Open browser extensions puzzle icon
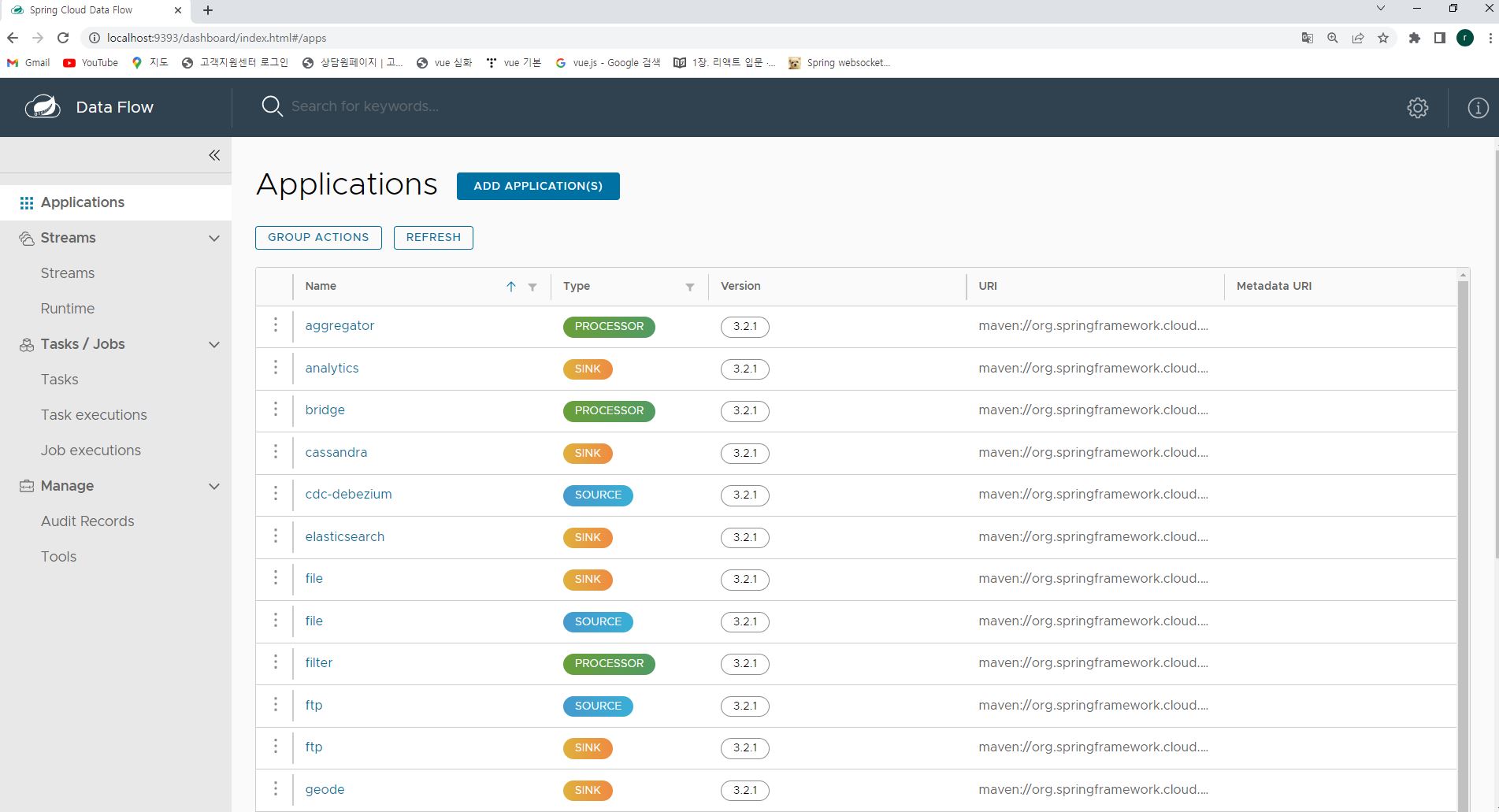Image resolution: width=1499 pixels, height=812 pixels. pyautogui.click(x=1415, y=38)
